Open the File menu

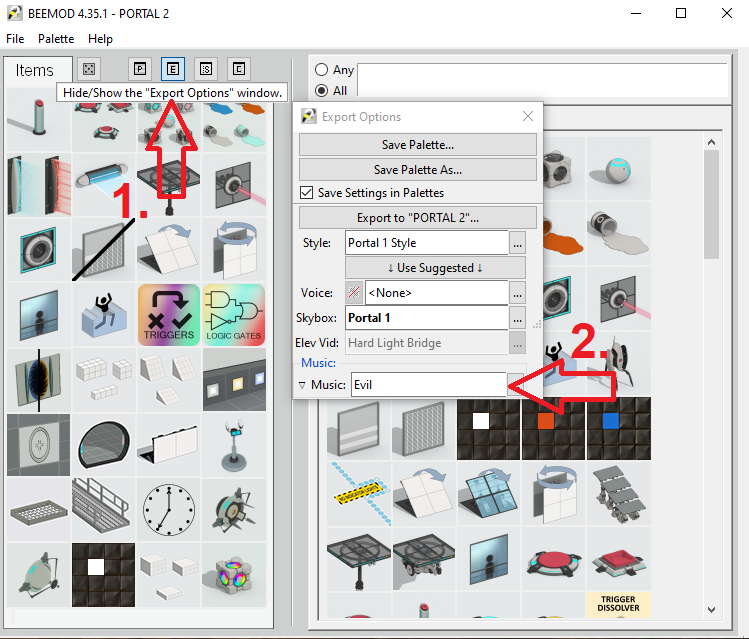coord(15,39)
